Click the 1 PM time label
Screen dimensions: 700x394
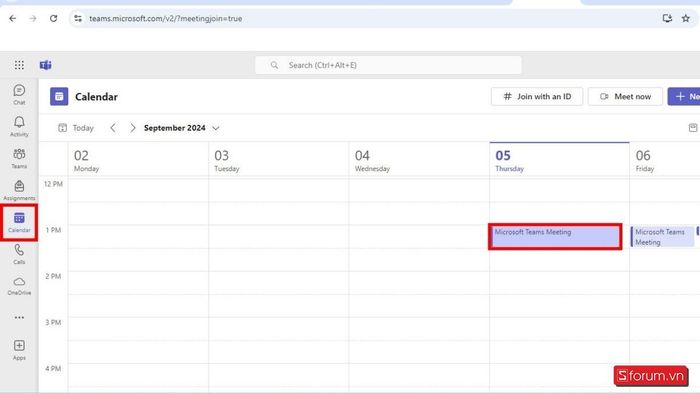pos(53,230)
